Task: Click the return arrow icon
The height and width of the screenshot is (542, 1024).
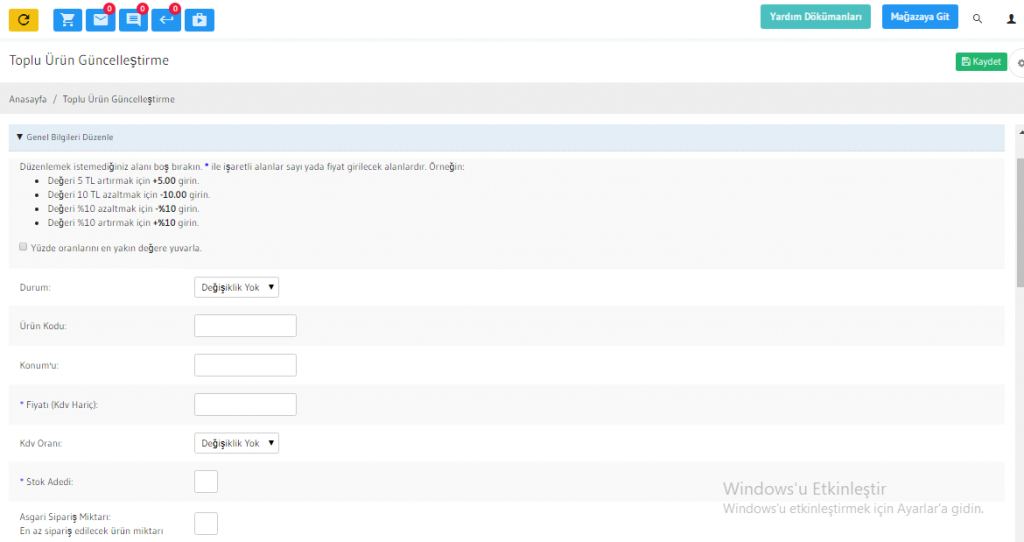Action: pos(166,19)
